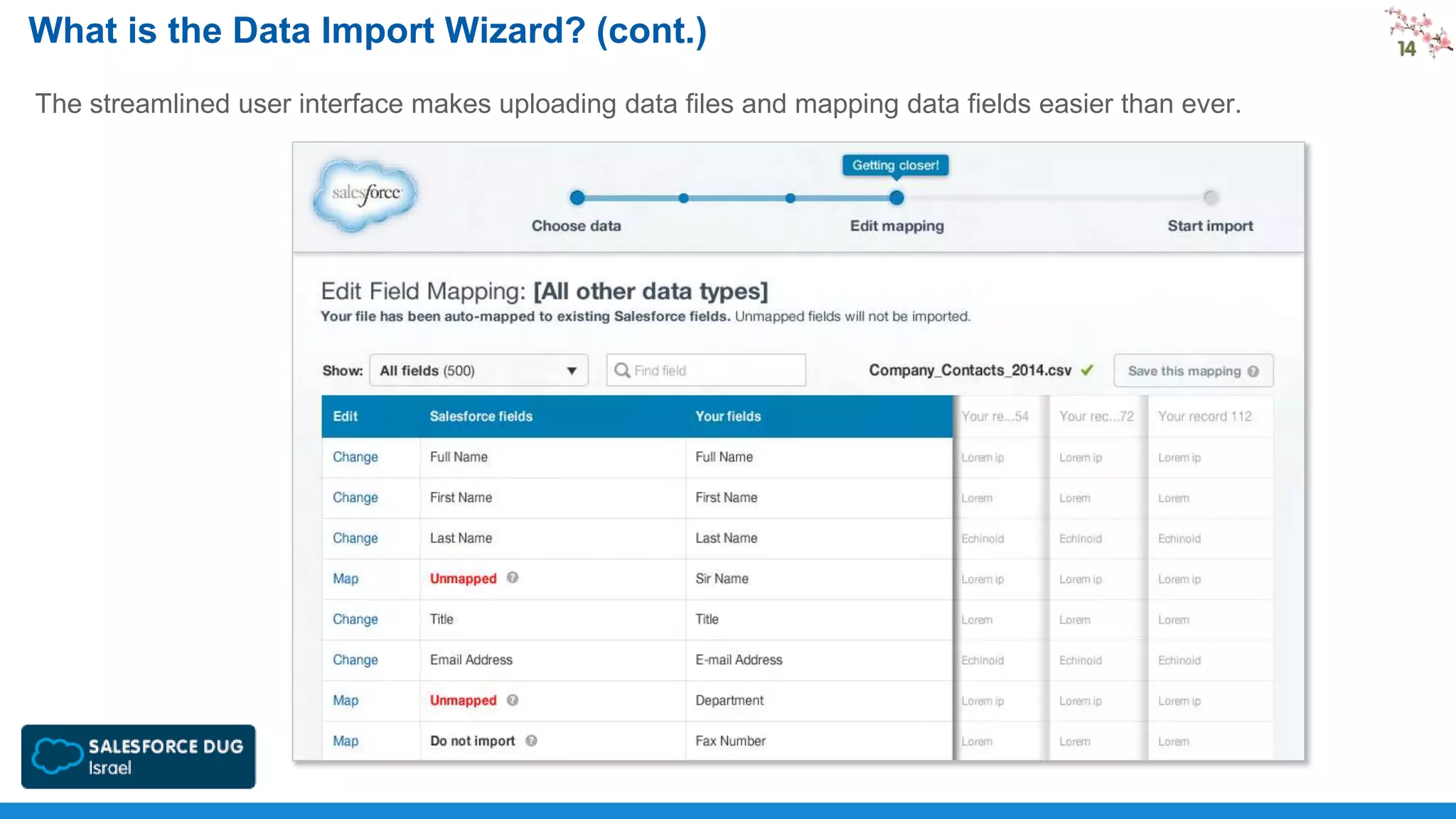Click help icon beside Unmapped in Sir Name row
The image size is (1456, 819).
(513, 577)
